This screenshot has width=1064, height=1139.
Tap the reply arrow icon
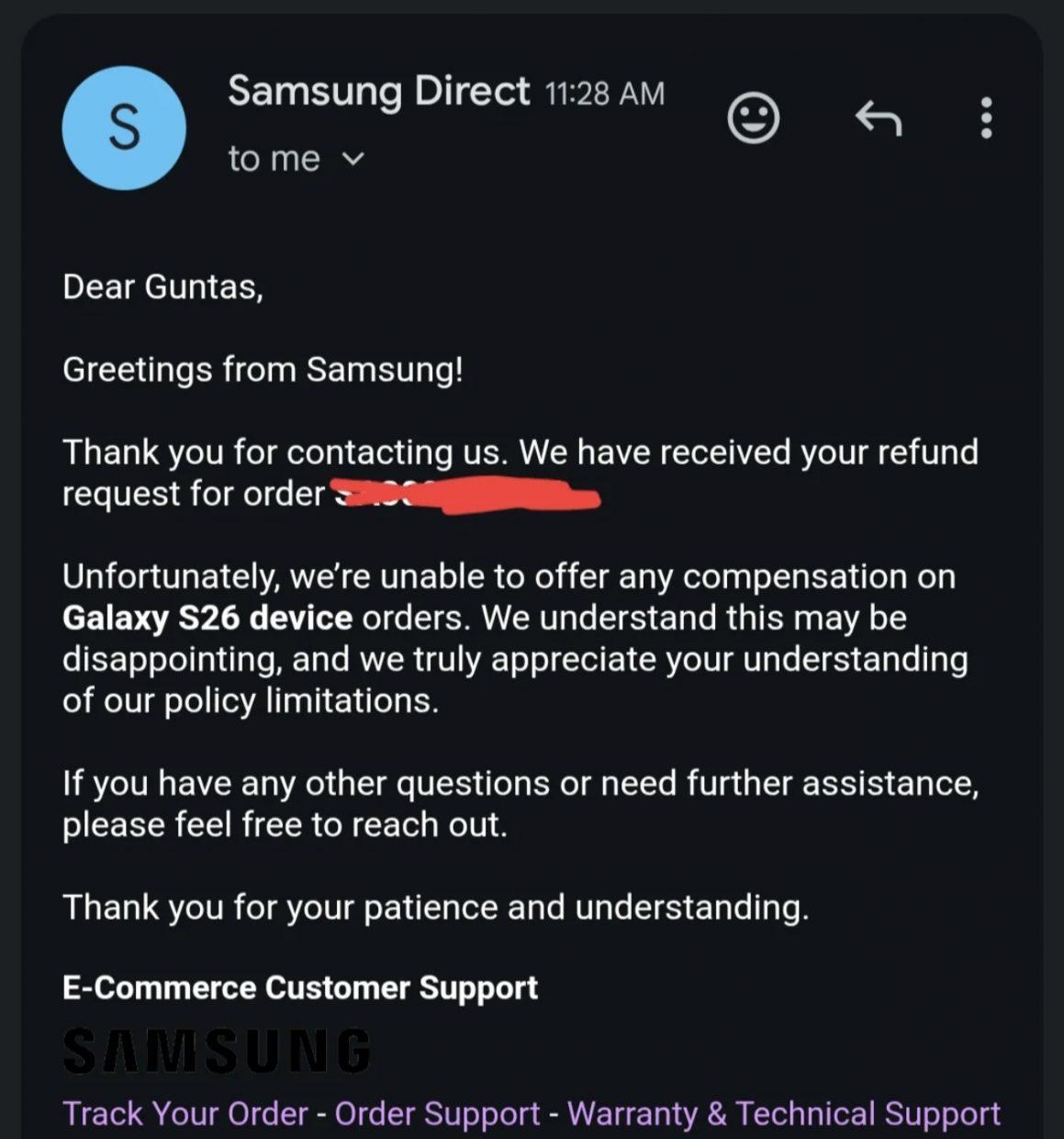879,118
